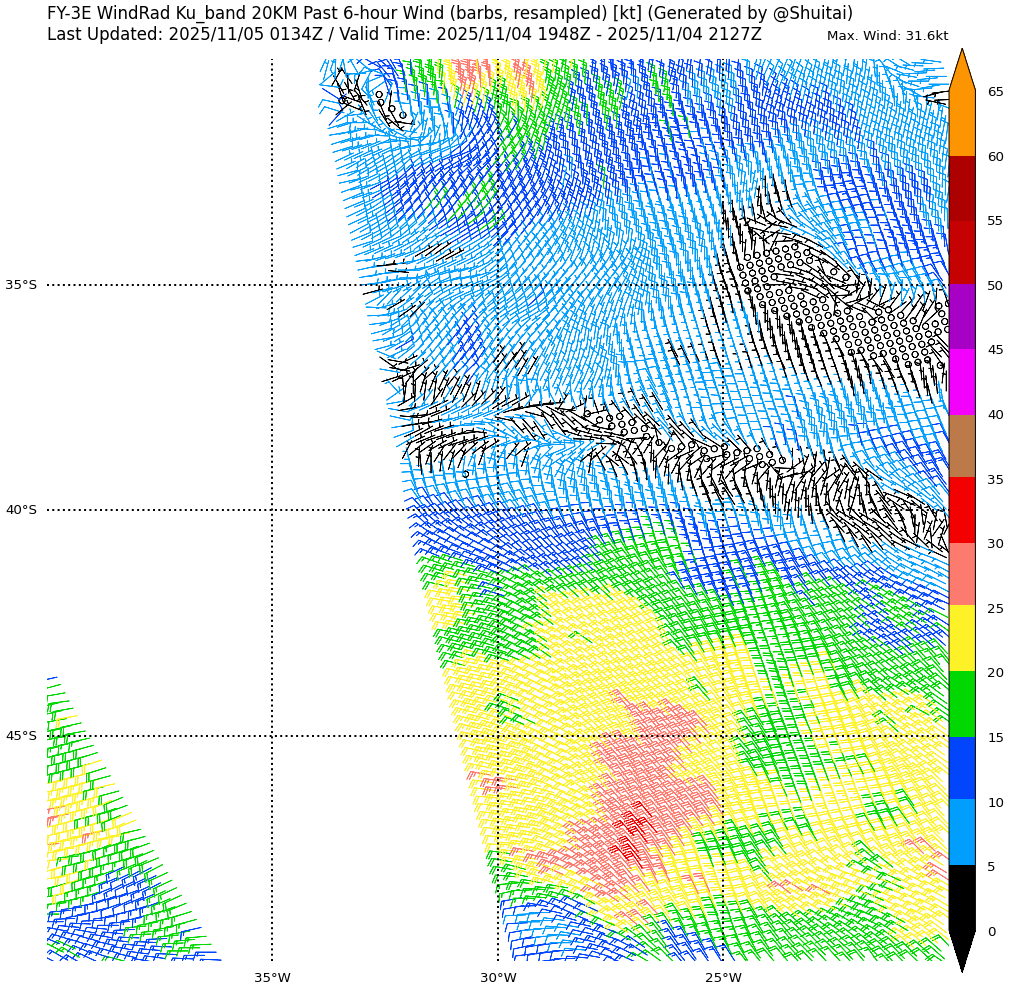Select the yellow 20–25 kt colorbar segment
Image resolution: width=1009 pixels, height=989 pixels.
point(961,638)
